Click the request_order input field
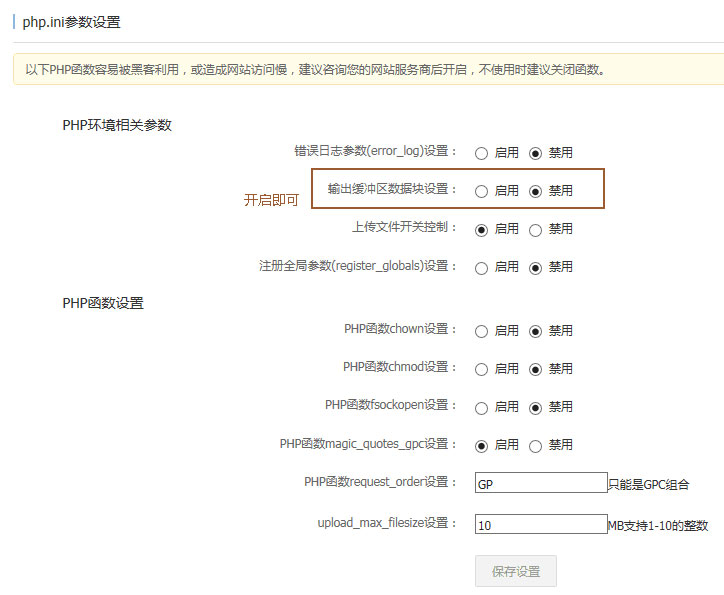The width and height of the screenshot is (724, 595). (541, 484)
